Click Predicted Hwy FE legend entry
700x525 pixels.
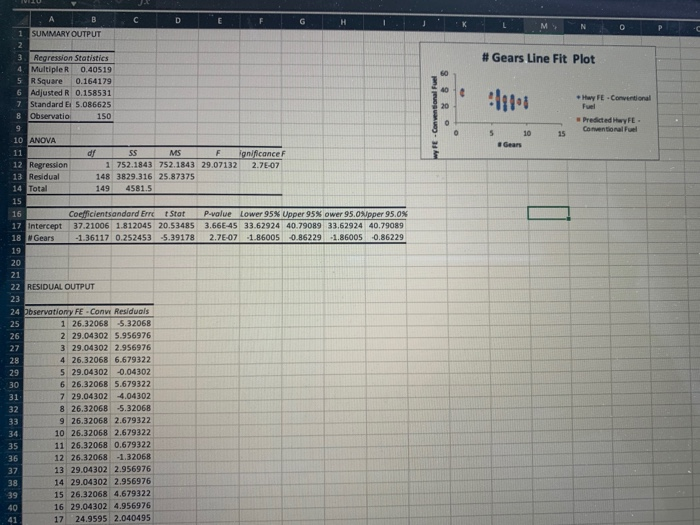pos(607,125)
